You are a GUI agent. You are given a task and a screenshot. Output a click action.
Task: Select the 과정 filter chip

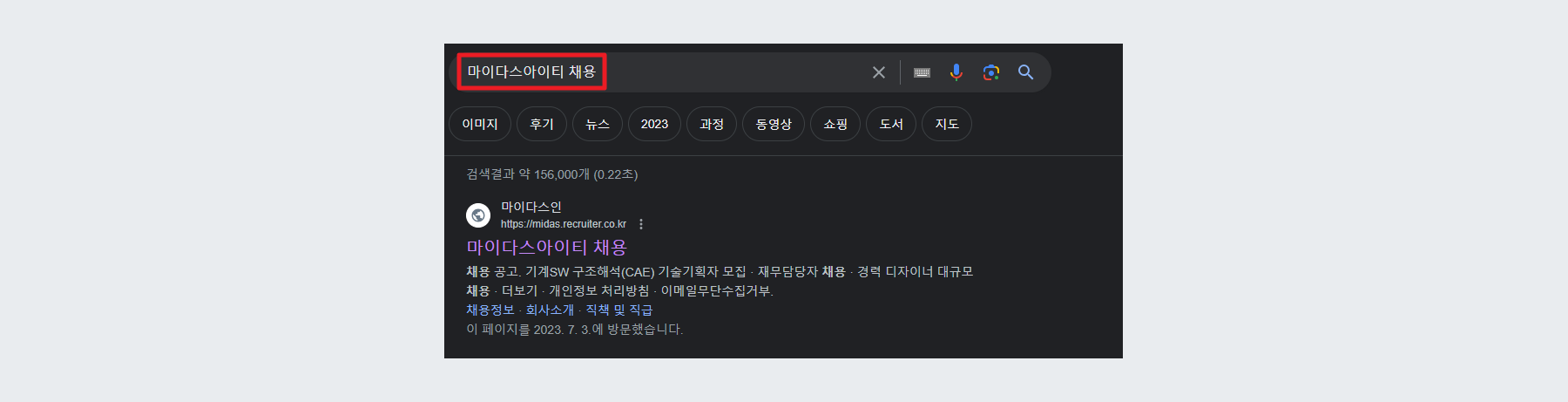pyautogui.click(x=712, y=124)
